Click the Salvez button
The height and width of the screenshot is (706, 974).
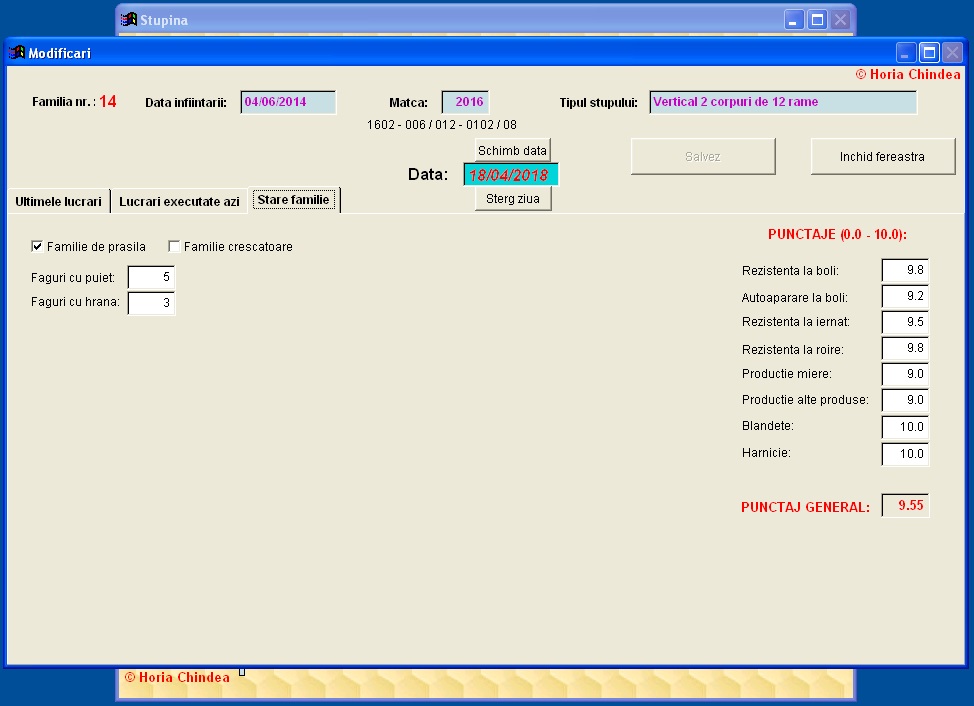pyautogui.click(x=703, y=156)
